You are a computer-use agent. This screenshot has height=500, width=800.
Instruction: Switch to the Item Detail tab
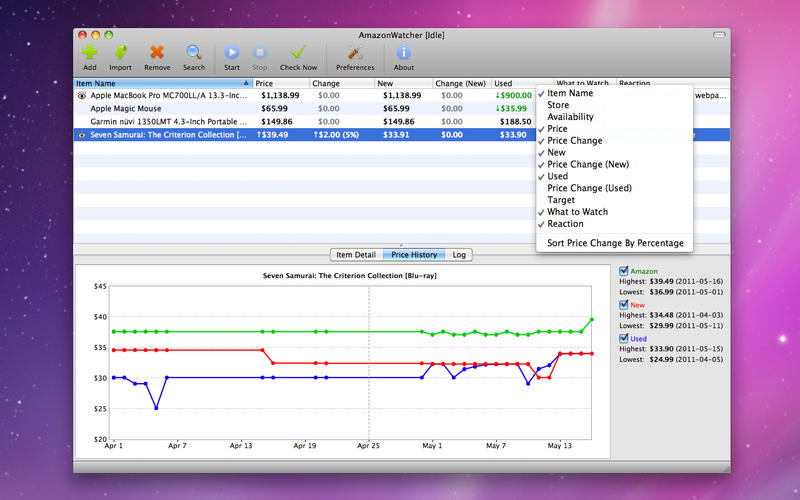pyautogui.click(x=356, y=255)
